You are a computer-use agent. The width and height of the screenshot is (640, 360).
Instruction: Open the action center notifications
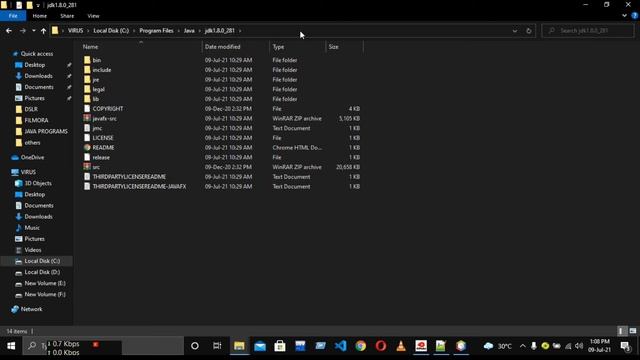click(x=625, y=346)
